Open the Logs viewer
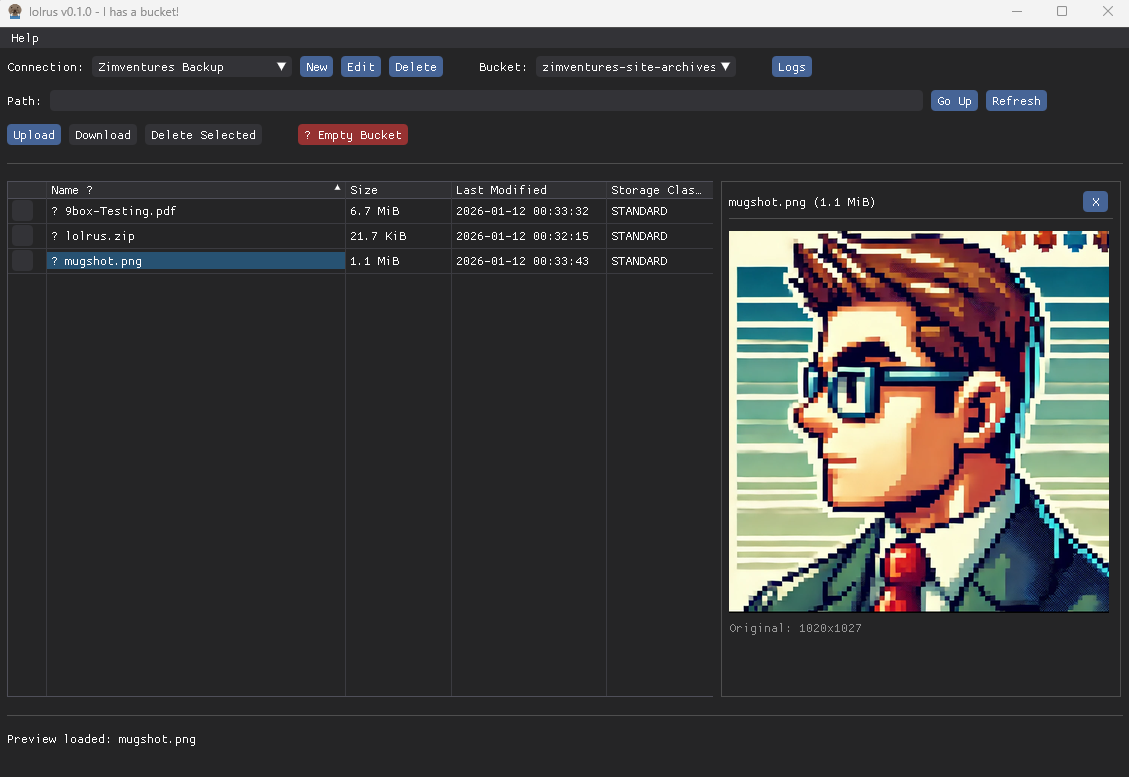Viewport: 1129px width, 777px height. (x=791, y=67)
